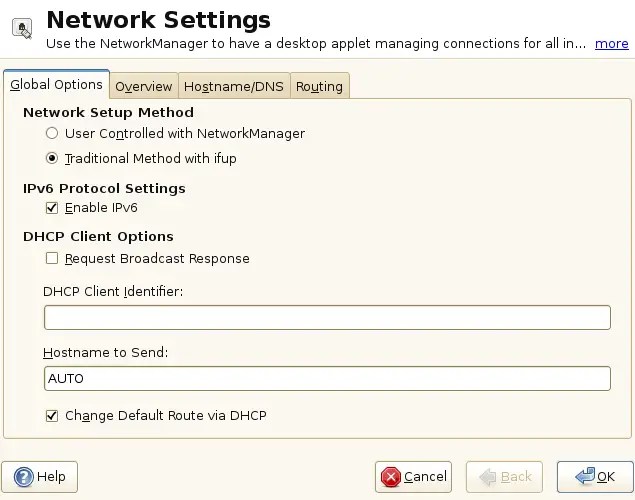The image size is (635, 500).
Task: Toggle Change Default Route via DHCP
Action: click(52, 416)
